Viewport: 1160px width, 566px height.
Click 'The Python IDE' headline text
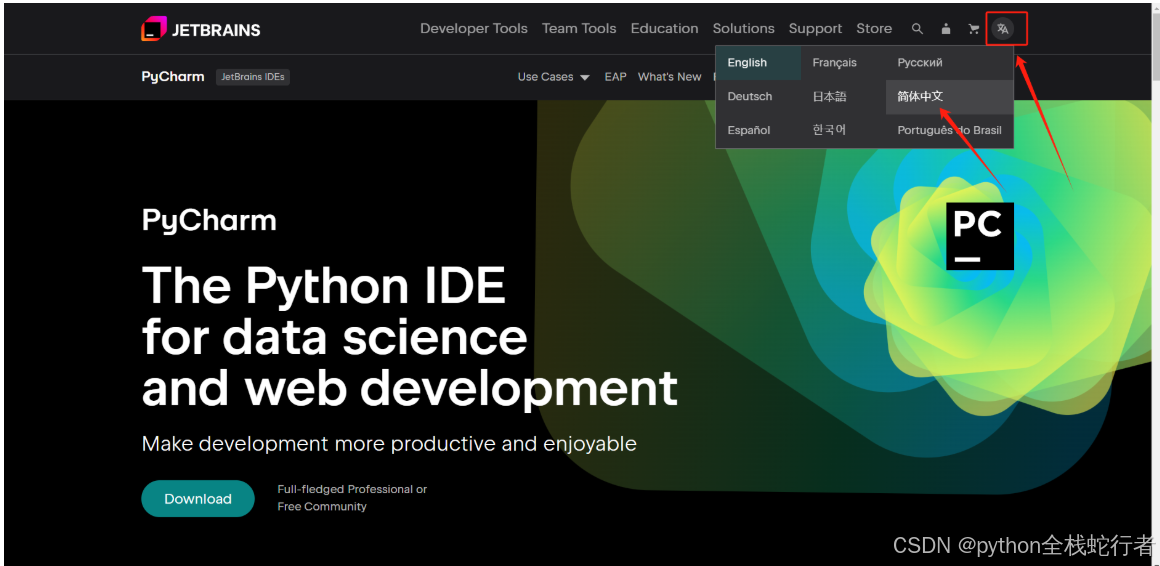pyautogui.click(x=324, y=286)
